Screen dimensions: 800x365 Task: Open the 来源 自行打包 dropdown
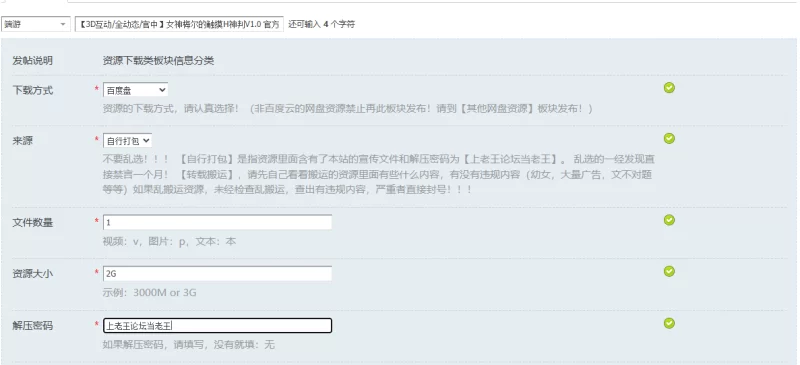point(128,140)
